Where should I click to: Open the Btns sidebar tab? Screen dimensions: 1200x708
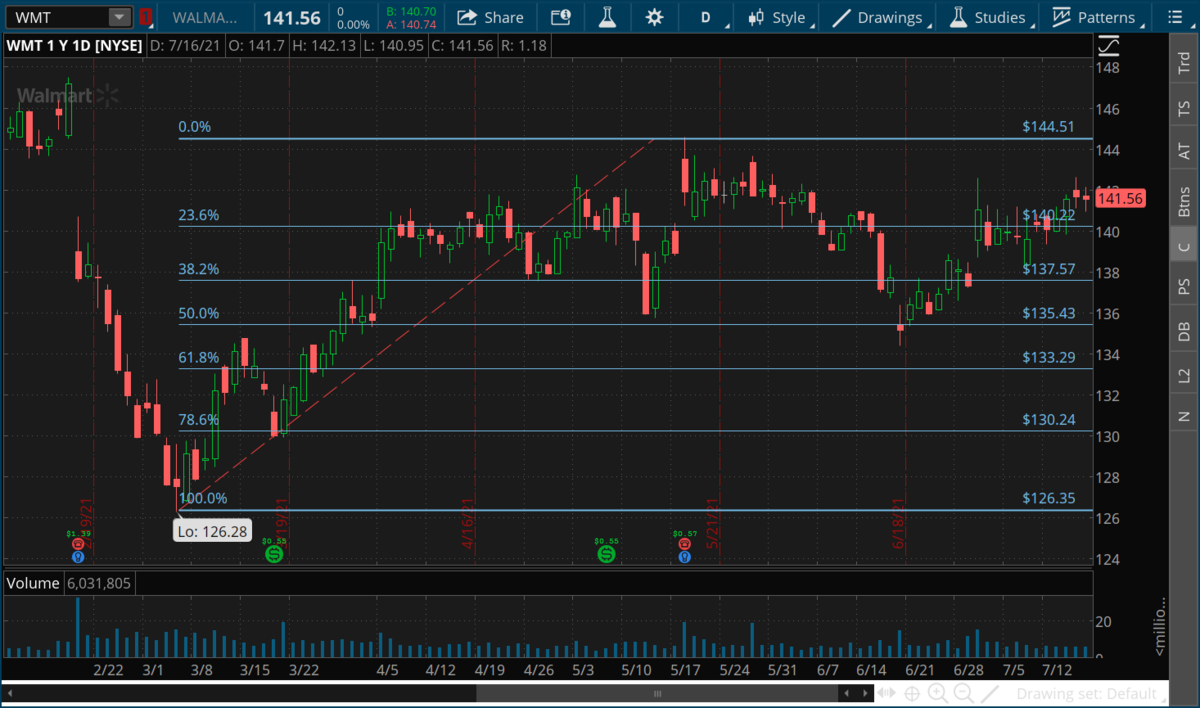1184,201
